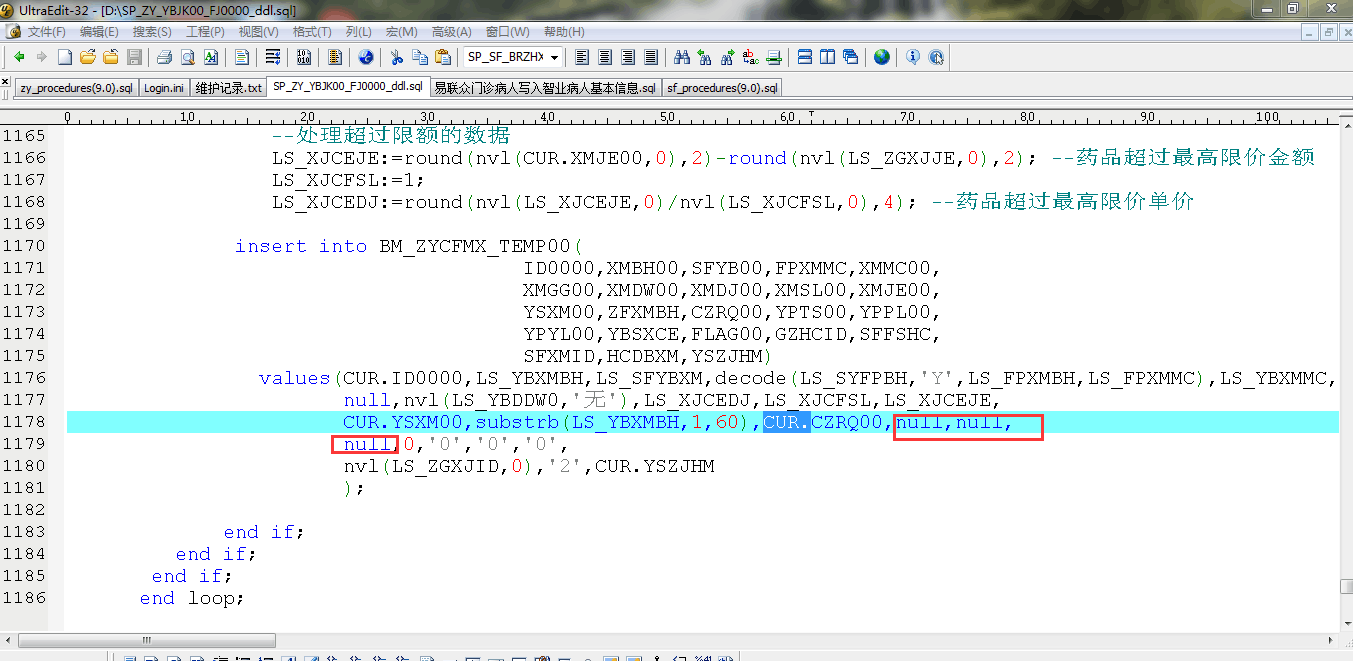
Task: Click the Open file folder icon
Action: pyautogui.click(x=88, y=57)
